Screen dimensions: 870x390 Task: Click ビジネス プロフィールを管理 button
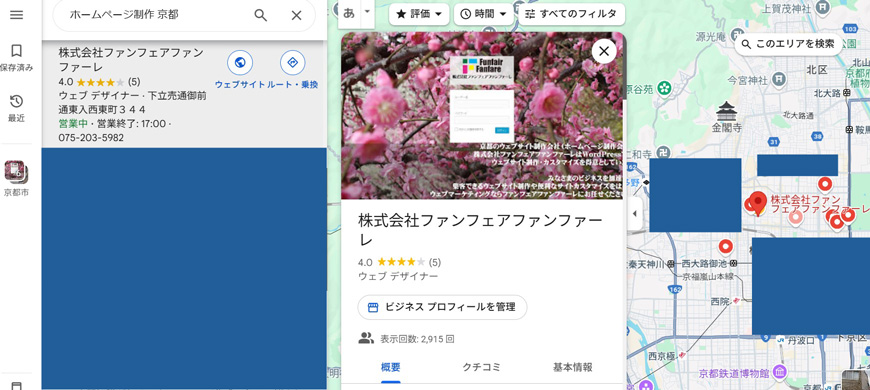point(442,307)
